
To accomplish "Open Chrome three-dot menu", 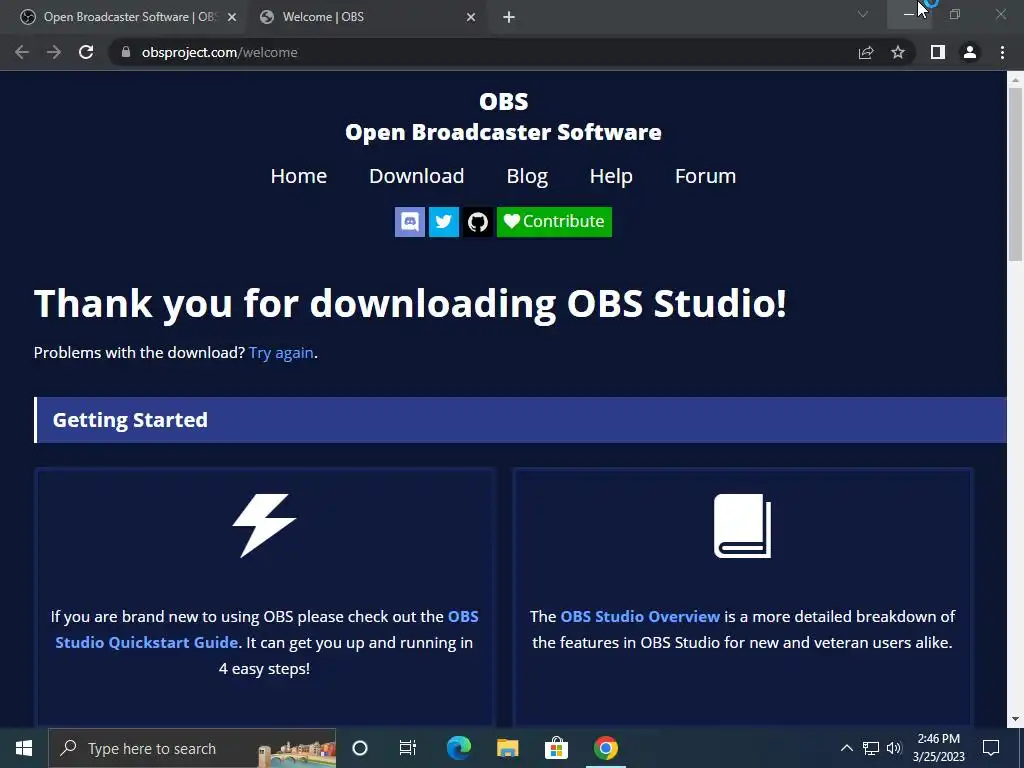I will point(1002,52).
